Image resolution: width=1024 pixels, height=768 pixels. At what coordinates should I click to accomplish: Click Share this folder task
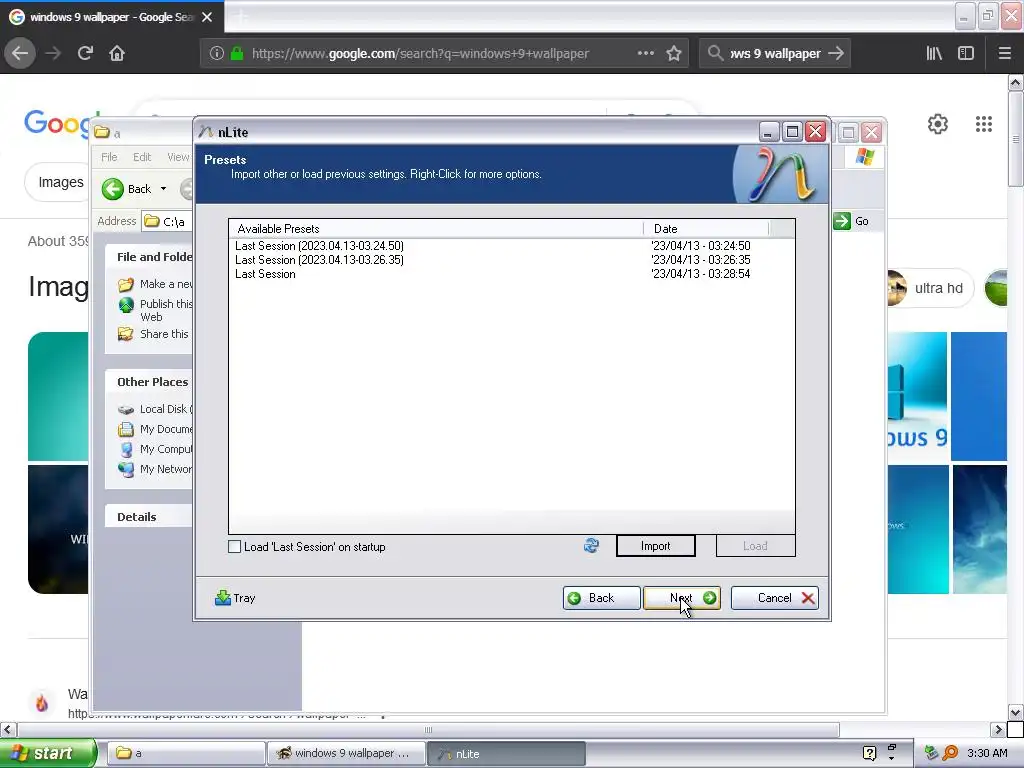click(x=153, y=334)
